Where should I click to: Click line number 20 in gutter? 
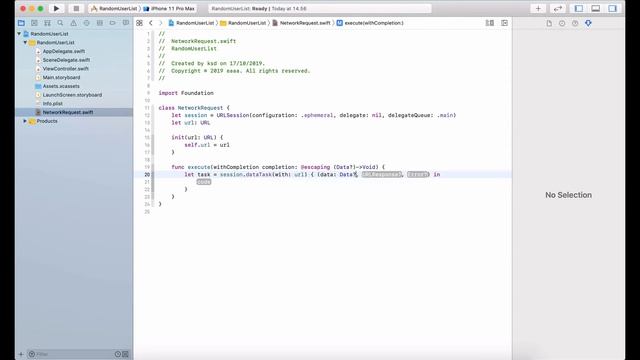pos(147,175)
